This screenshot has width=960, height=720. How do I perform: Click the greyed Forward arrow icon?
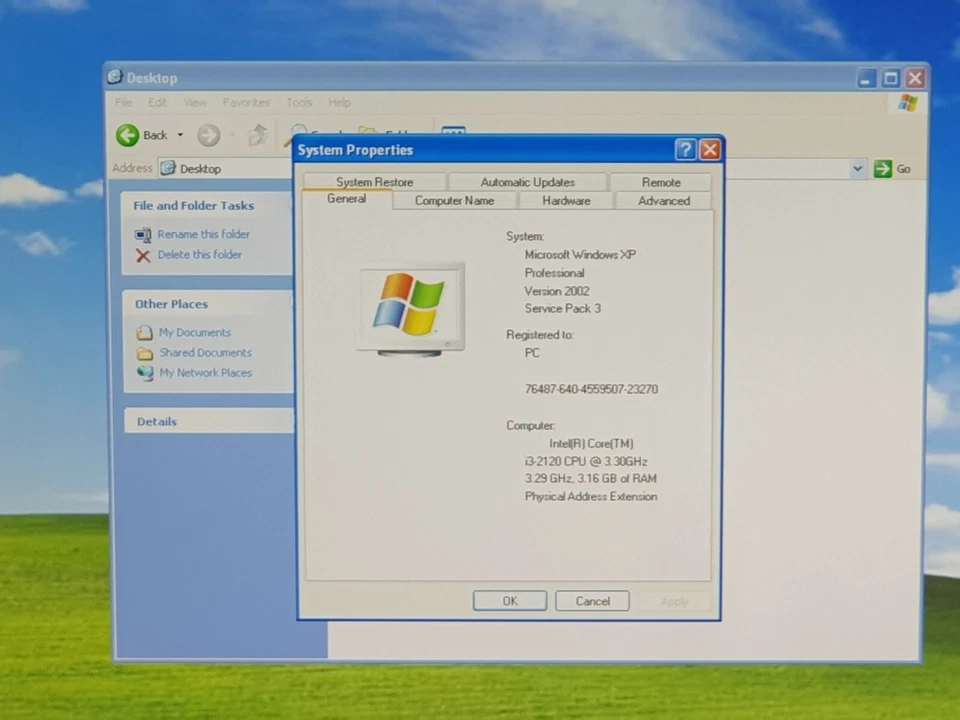tap(209, 135)
